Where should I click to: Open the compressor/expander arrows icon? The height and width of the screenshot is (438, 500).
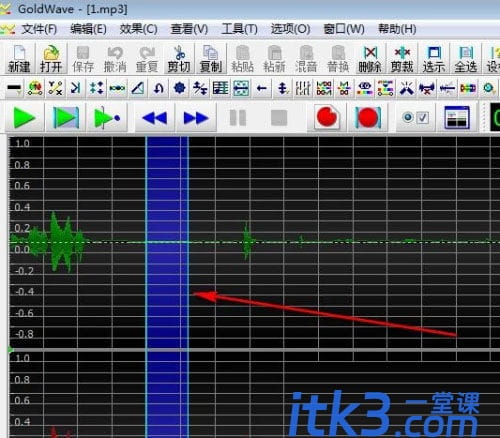(x=96, y=88)
